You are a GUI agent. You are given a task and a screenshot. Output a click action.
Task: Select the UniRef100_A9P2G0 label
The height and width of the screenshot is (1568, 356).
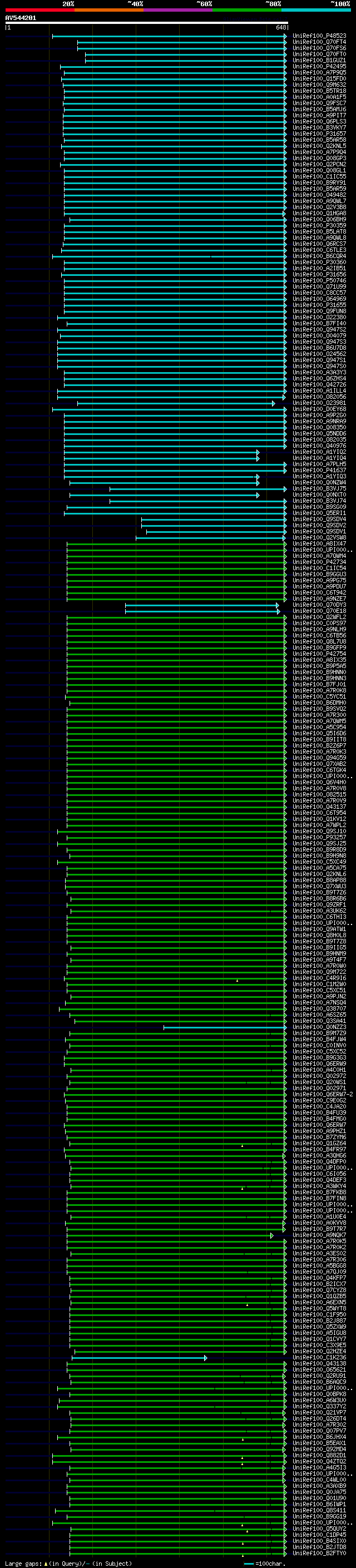[319, 416]
